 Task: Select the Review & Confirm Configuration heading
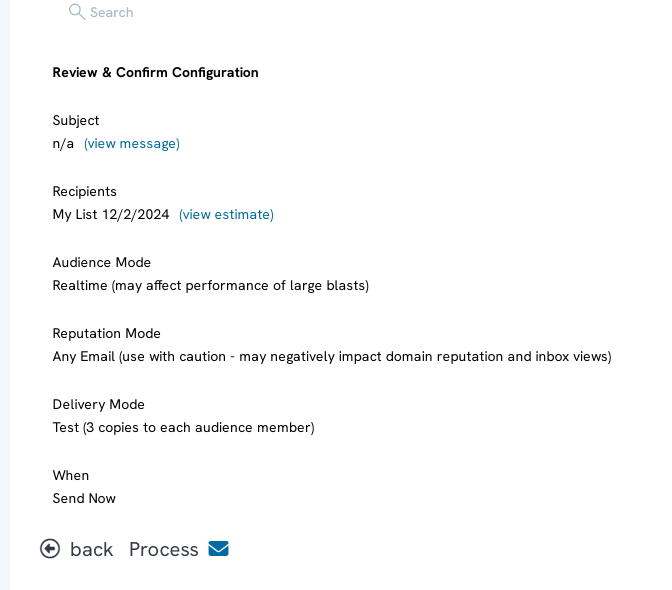tap(156, 72)
